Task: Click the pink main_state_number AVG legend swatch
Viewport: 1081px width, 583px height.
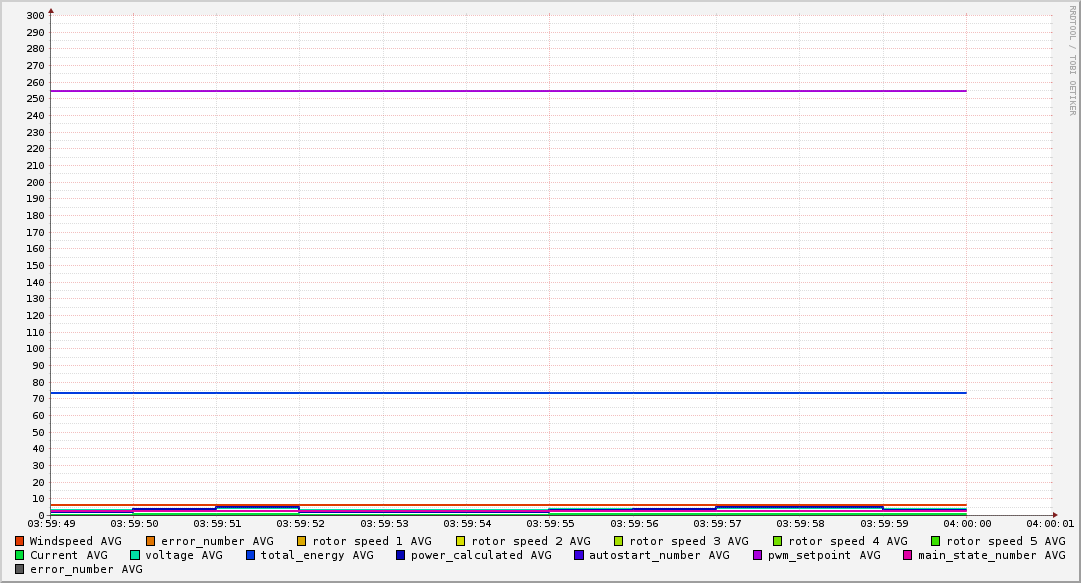Action: (908, 555)
